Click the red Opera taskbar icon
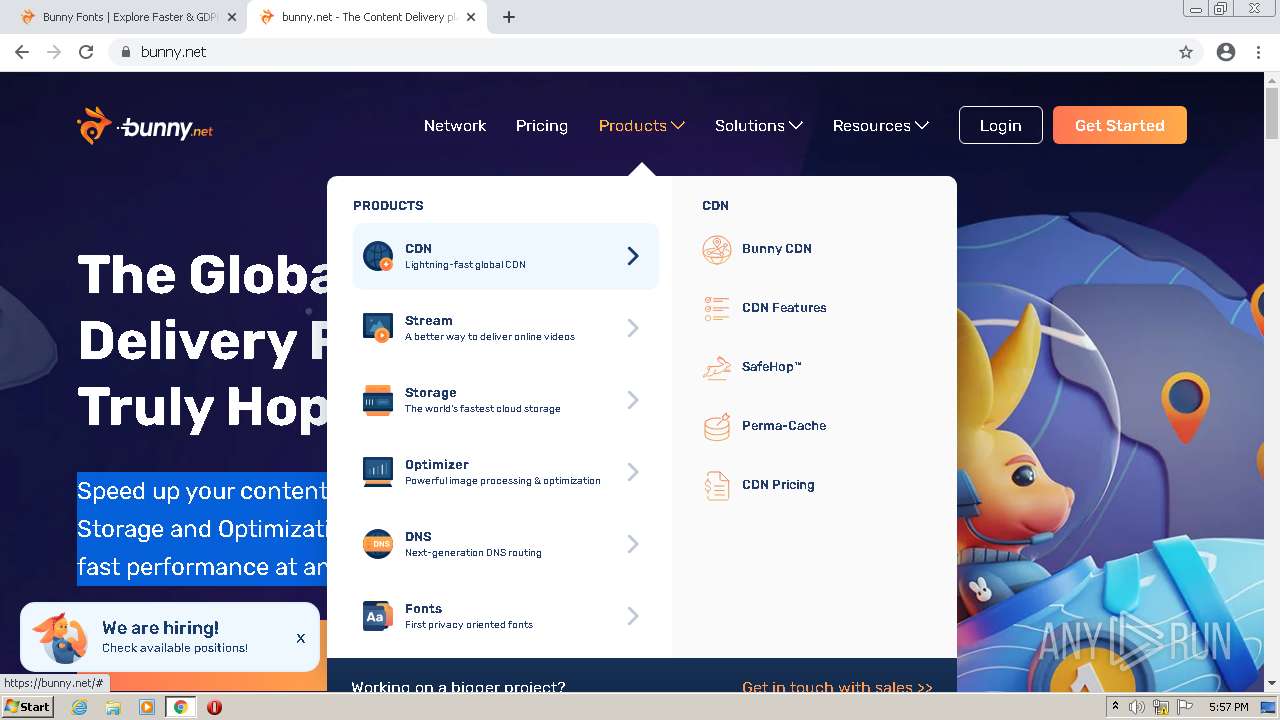The image size is (1280, 720). pyautogui.click(x=214, y=707)
